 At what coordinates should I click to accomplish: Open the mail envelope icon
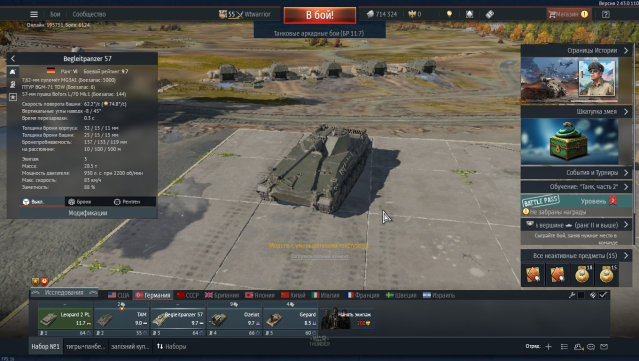(604, 347)
